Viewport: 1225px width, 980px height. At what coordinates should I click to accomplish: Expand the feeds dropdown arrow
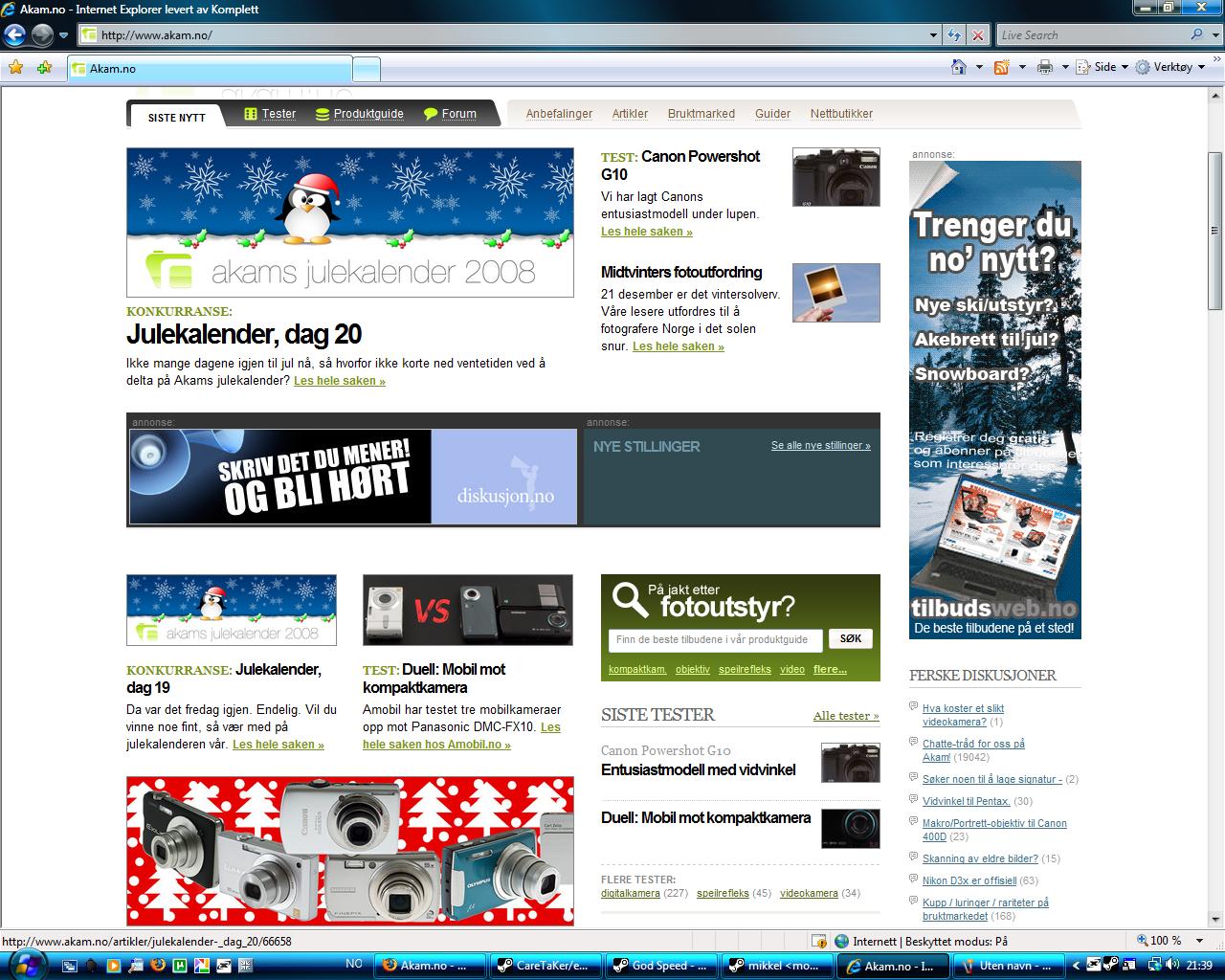coord(1022,67)
